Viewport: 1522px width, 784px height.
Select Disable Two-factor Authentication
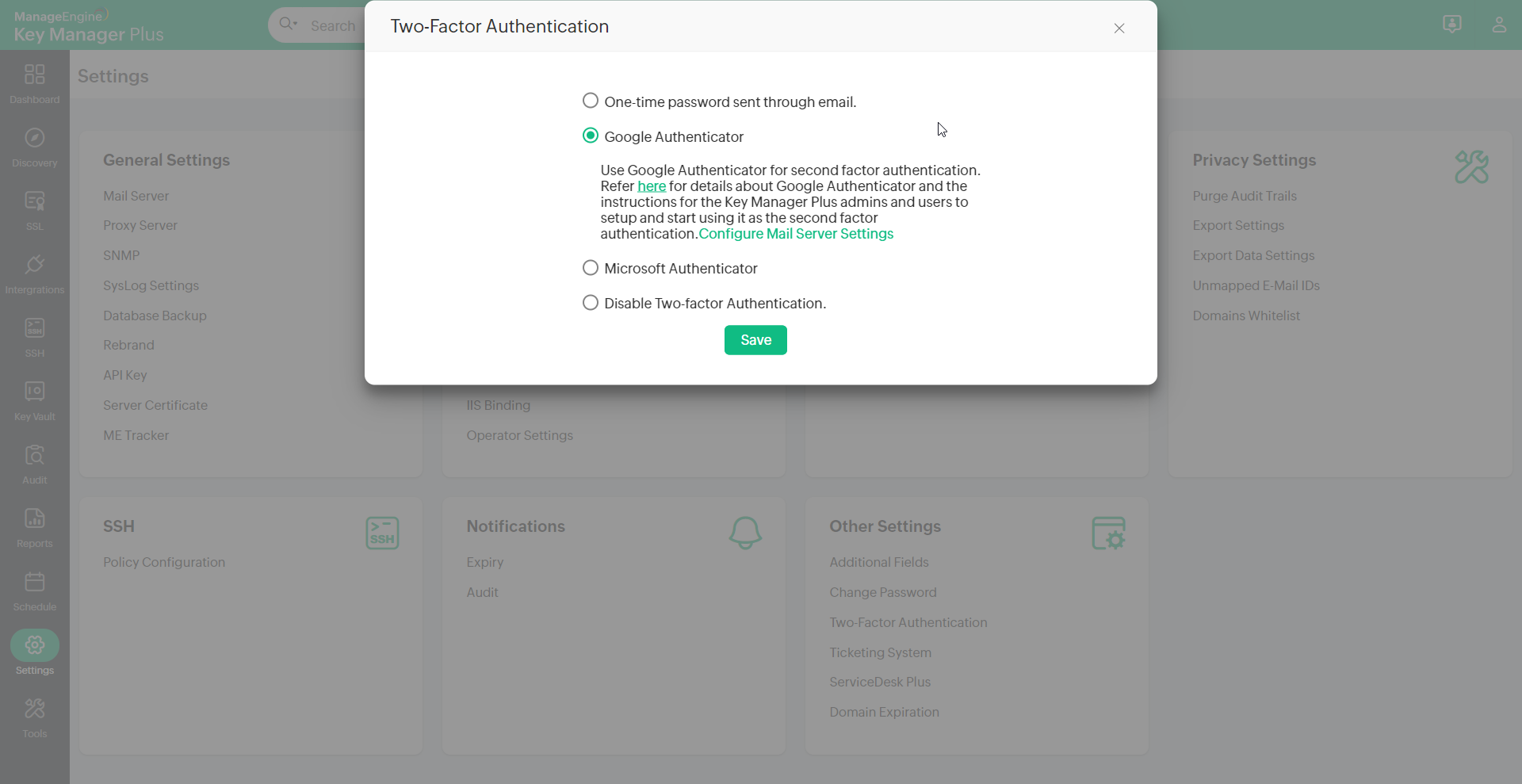point(591,302)
